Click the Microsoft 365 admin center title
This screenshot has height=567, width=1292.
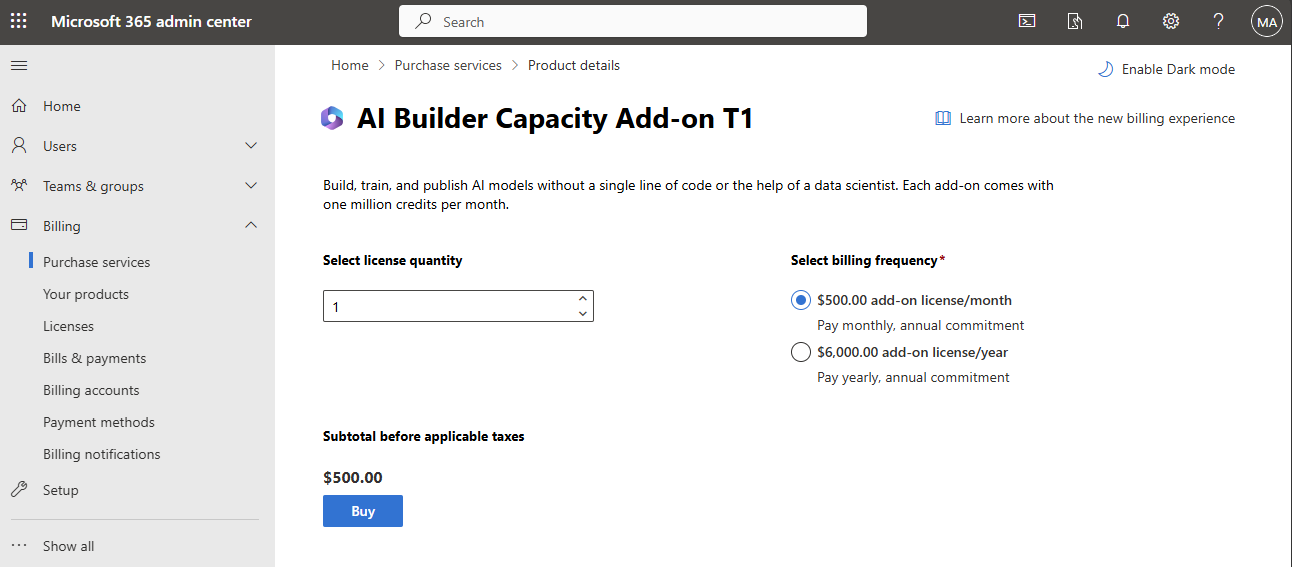pyautogui.click(x=152, y=21)
